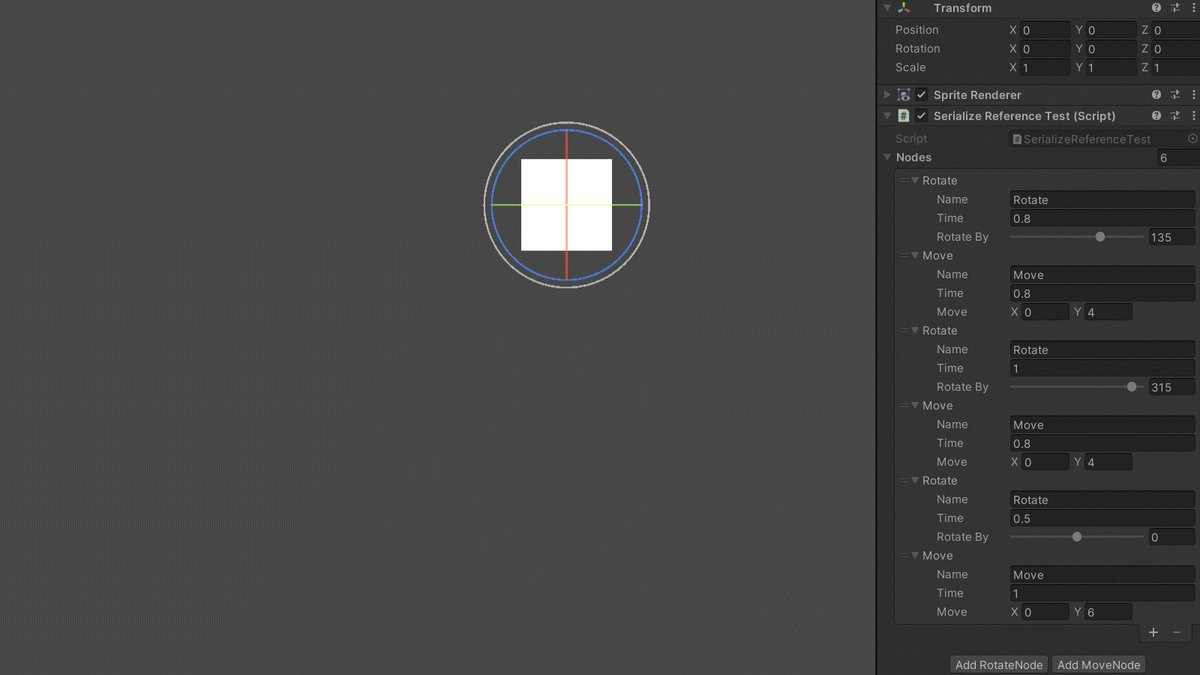This screenshot has width=1200, height=675.
Task: Grab the third Rotate node drag handle
Action: pyautogui.click(x=904, y=481)
